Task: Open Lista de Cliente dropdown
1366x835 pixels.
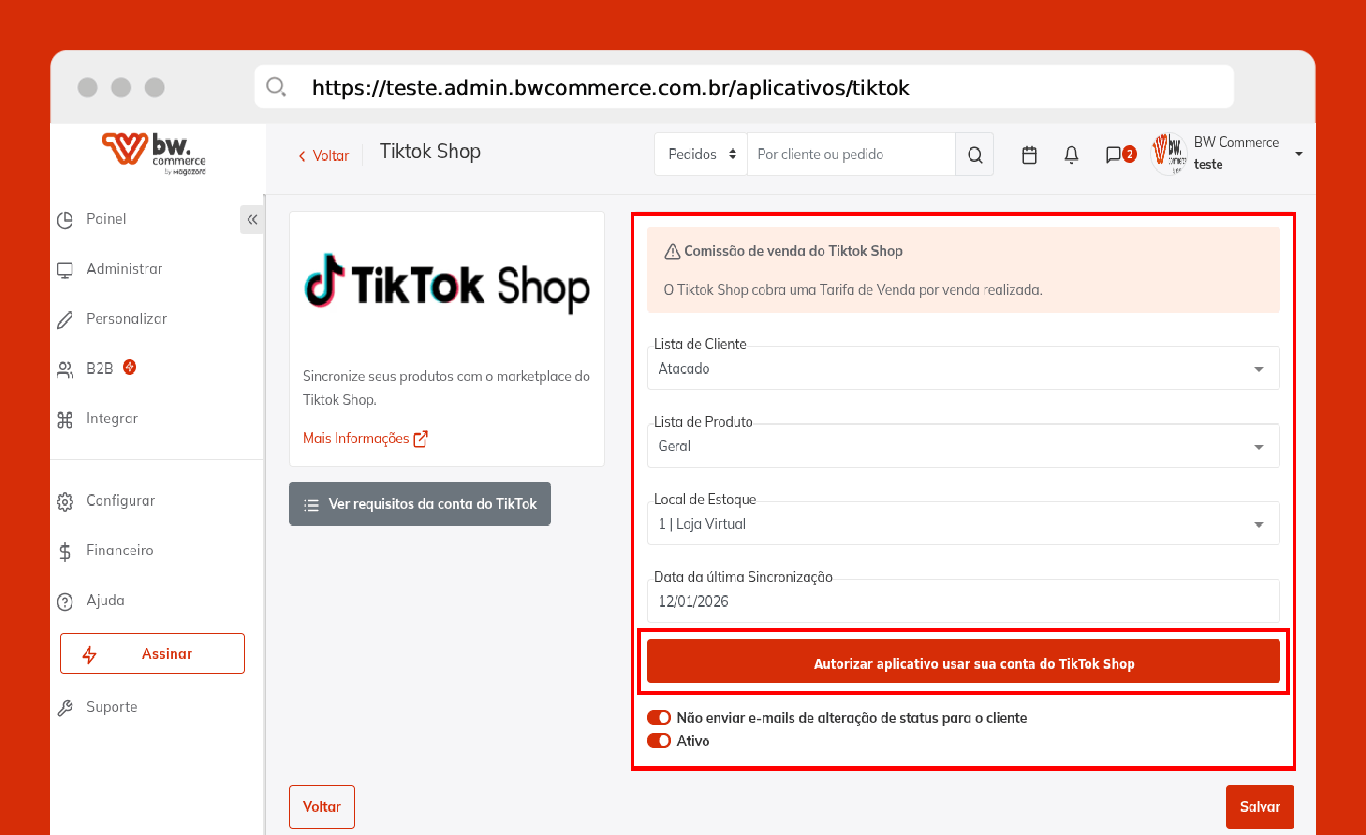Action: 962,369
